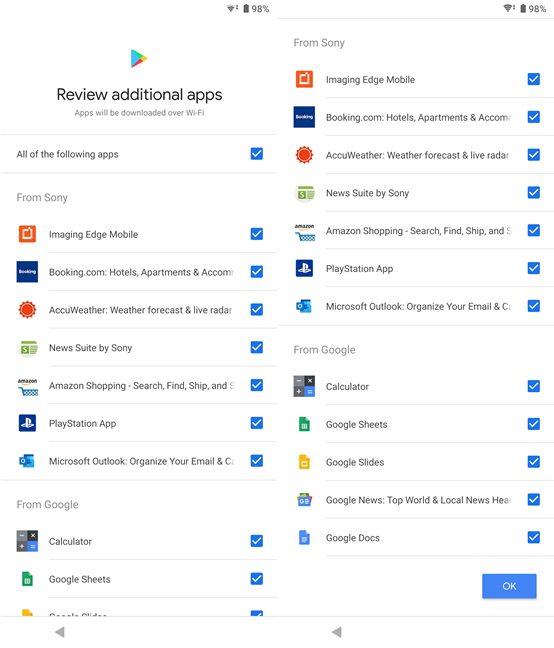Image resolution: width=554 pixels, height=648 pixels.
Task: Tap back arrow on right screen
Action: pos(337,632)
